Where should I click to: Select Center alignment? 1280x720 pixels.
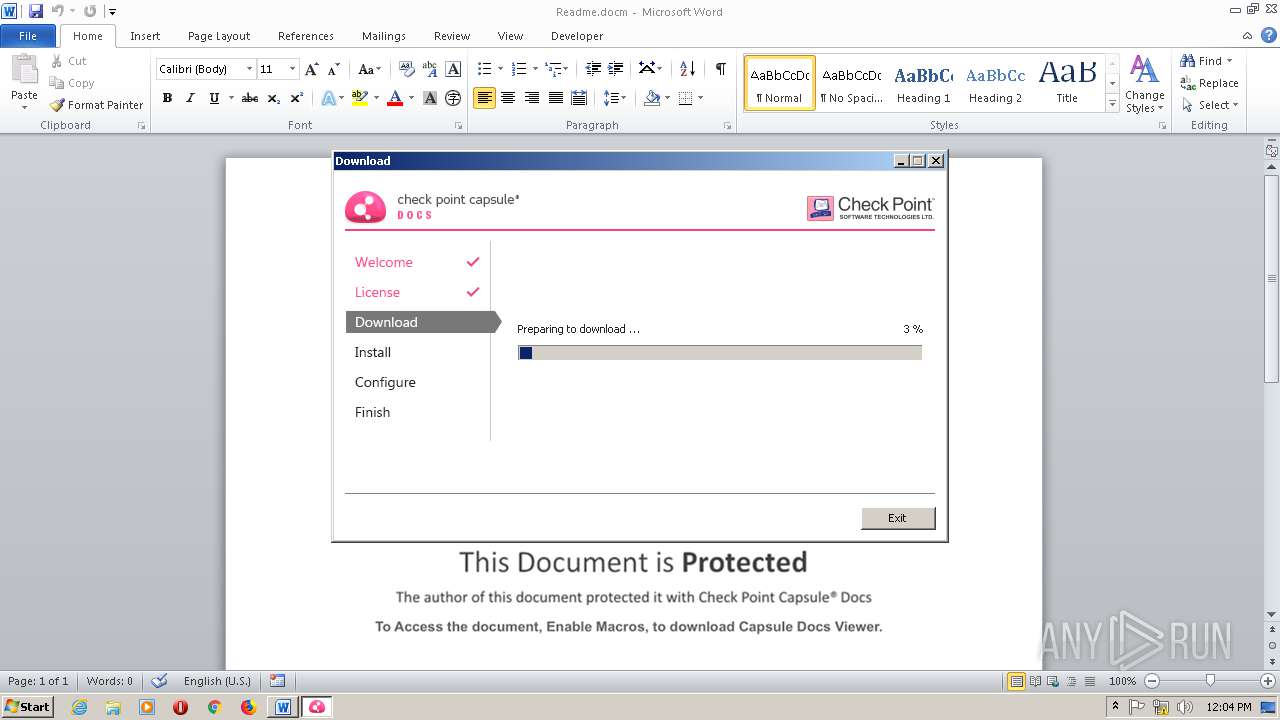click(x=508, y=98)
